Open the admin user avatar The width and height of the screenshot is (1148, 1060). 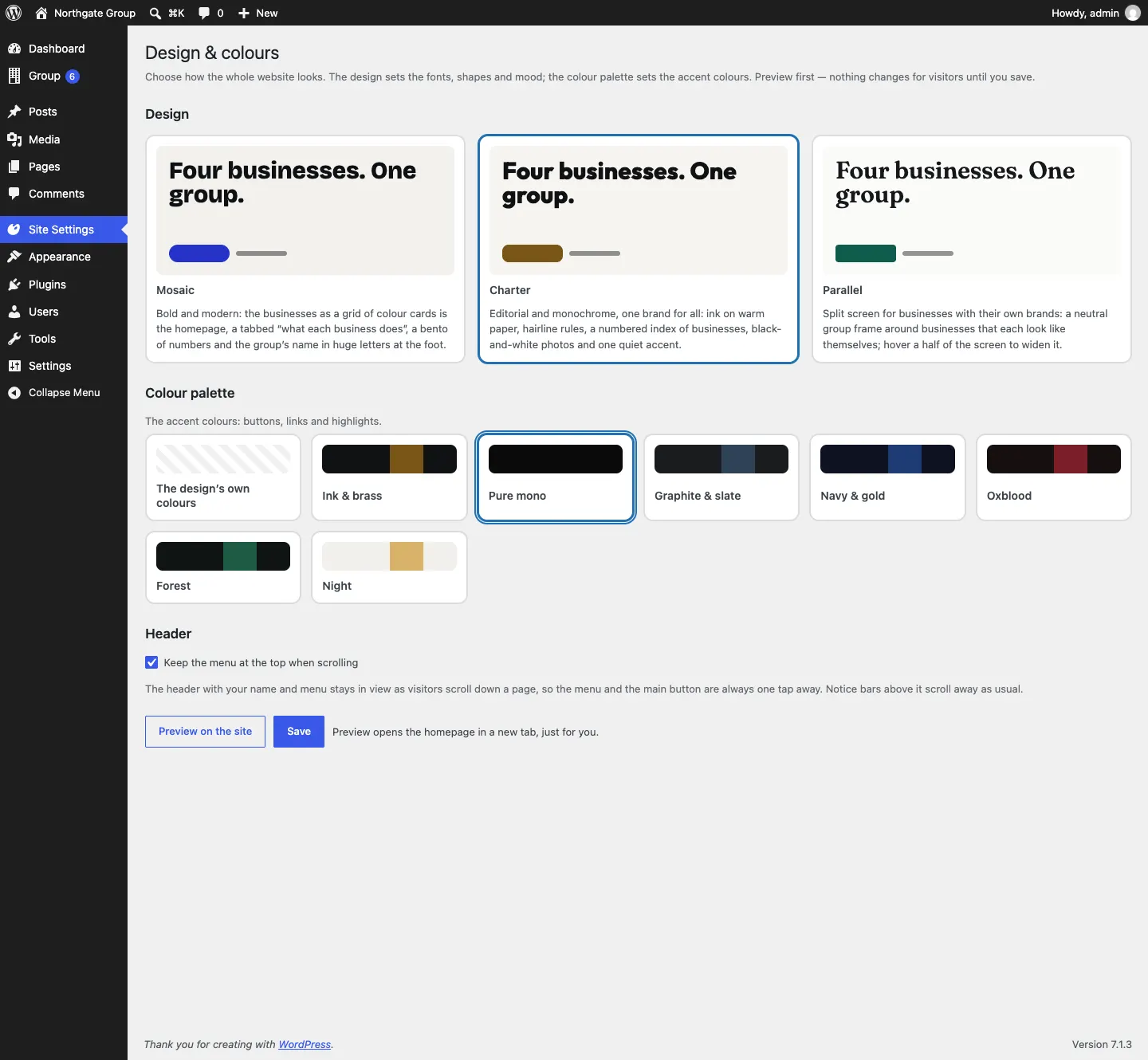coord(1133,13)
